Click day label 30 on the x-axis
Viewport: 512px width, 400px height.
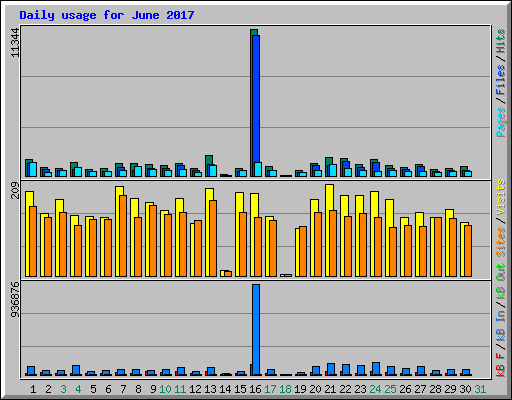pos(465,389)
